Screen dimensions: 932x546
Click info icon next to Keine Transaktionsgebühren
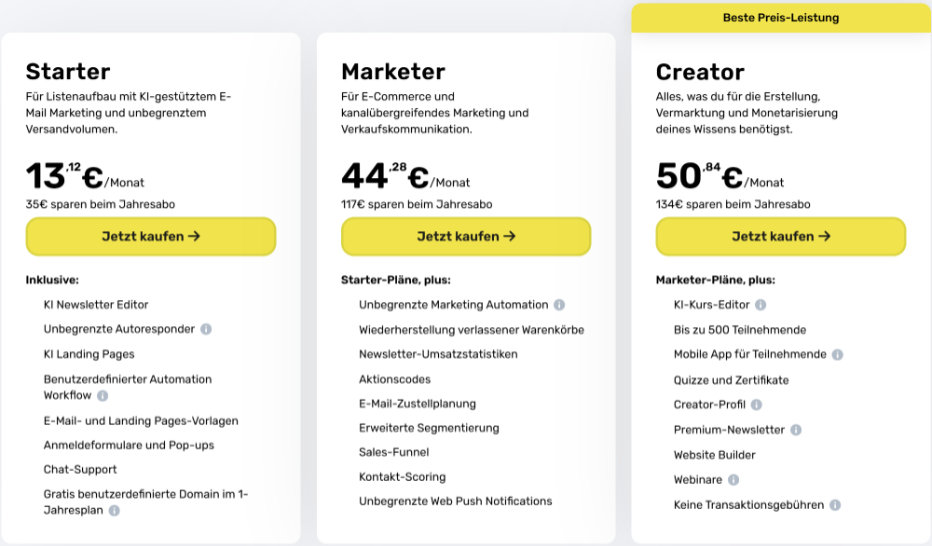pyautogui.click(x=835, y=505)
